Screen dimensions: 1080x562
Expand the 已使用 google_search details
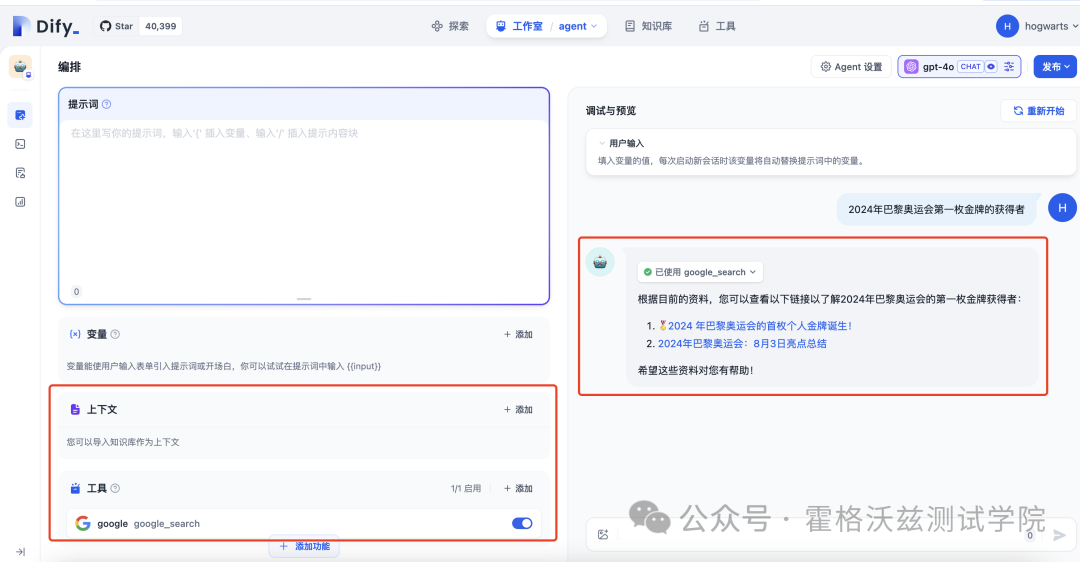pyautogui.click(x=700, y=272)
